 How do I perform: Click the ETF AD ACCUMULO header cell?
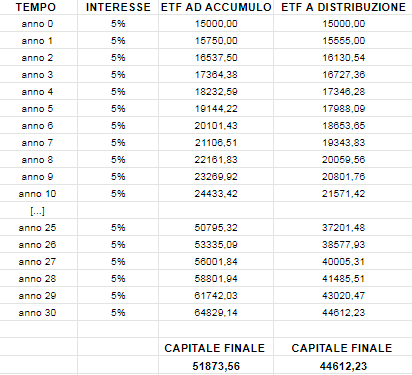[216, 7]
